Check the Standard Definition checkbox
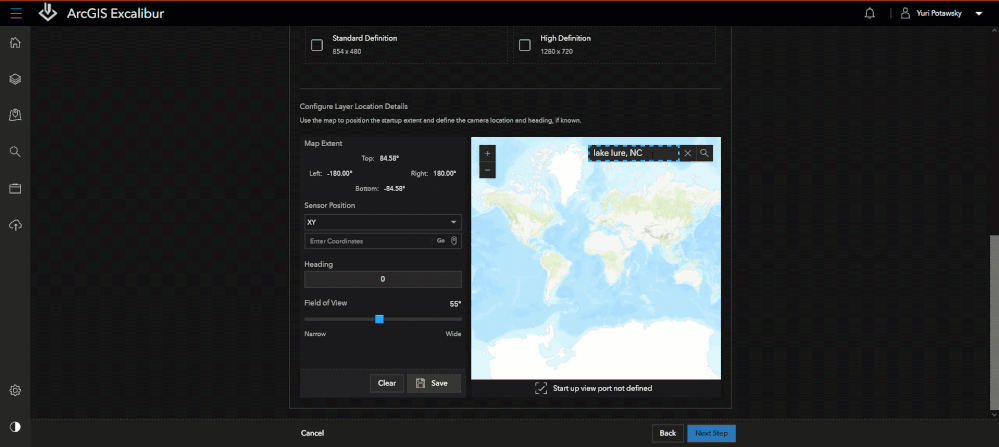This screenshot has height=447, width=999. click(x=317, y=45)
